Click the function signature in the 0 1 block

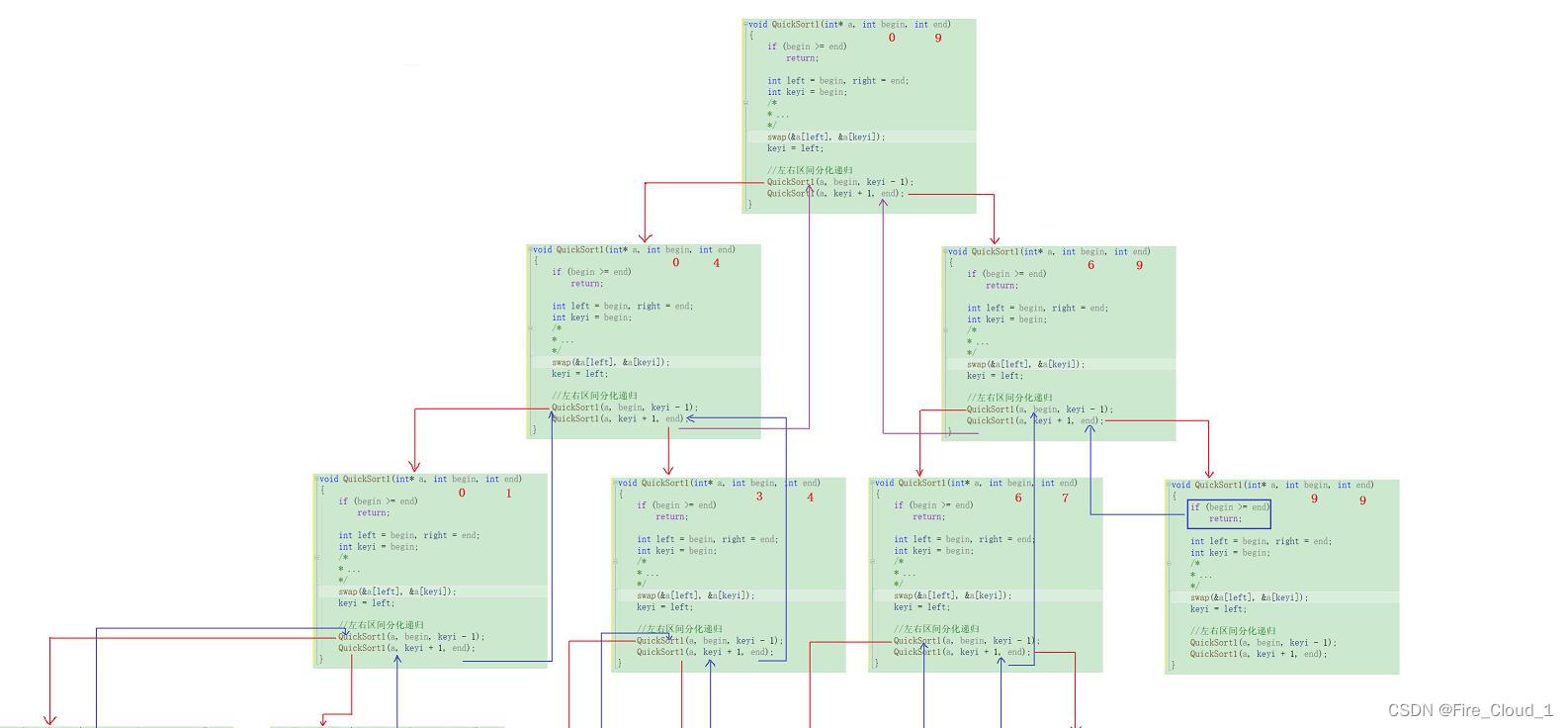click(x=420, y=480)
